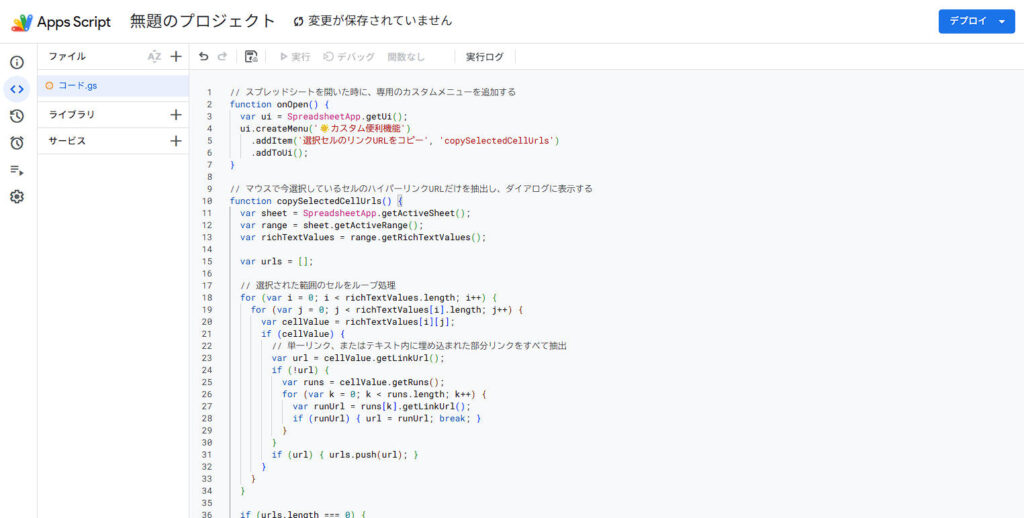
Task: Click line number 10 in the gutter
Action: tap(208, 201)
